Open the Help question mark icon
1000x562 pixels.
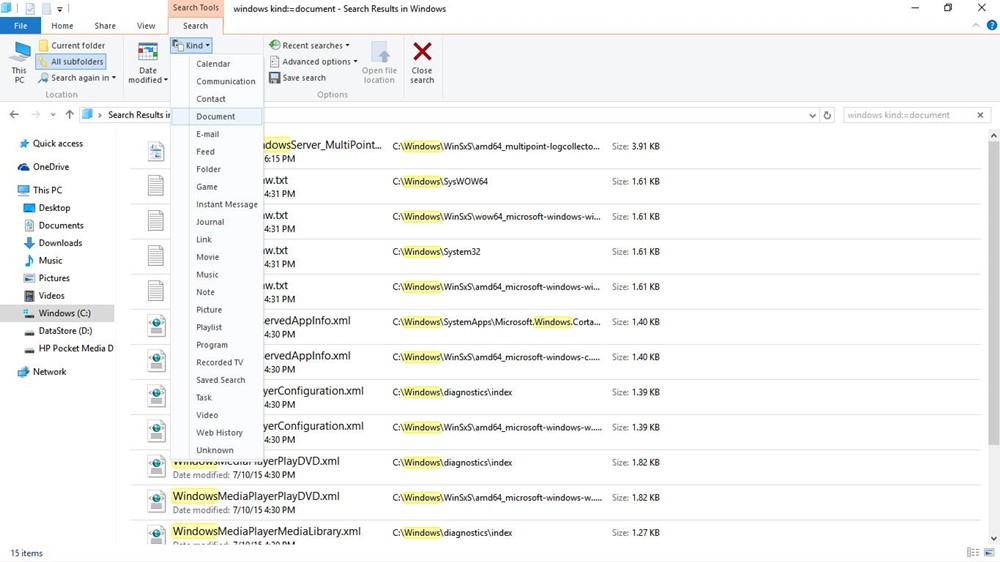point(992,26)
